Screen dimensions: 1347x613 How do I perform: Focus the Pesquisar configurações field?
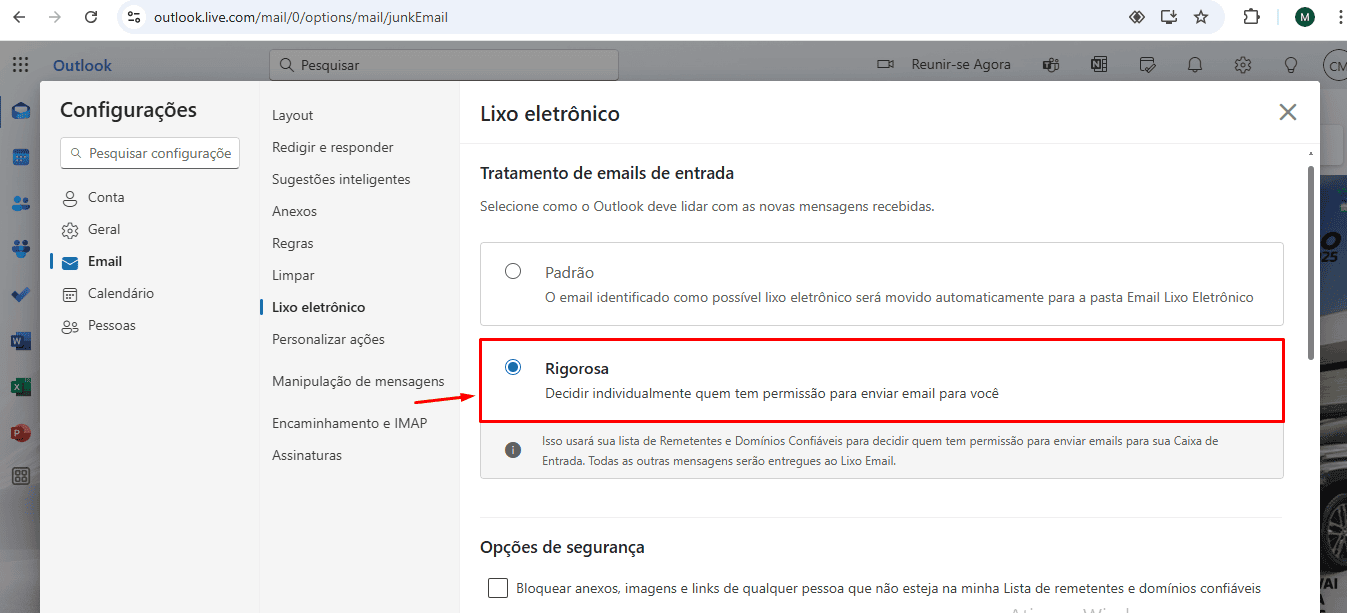point(150,153)
